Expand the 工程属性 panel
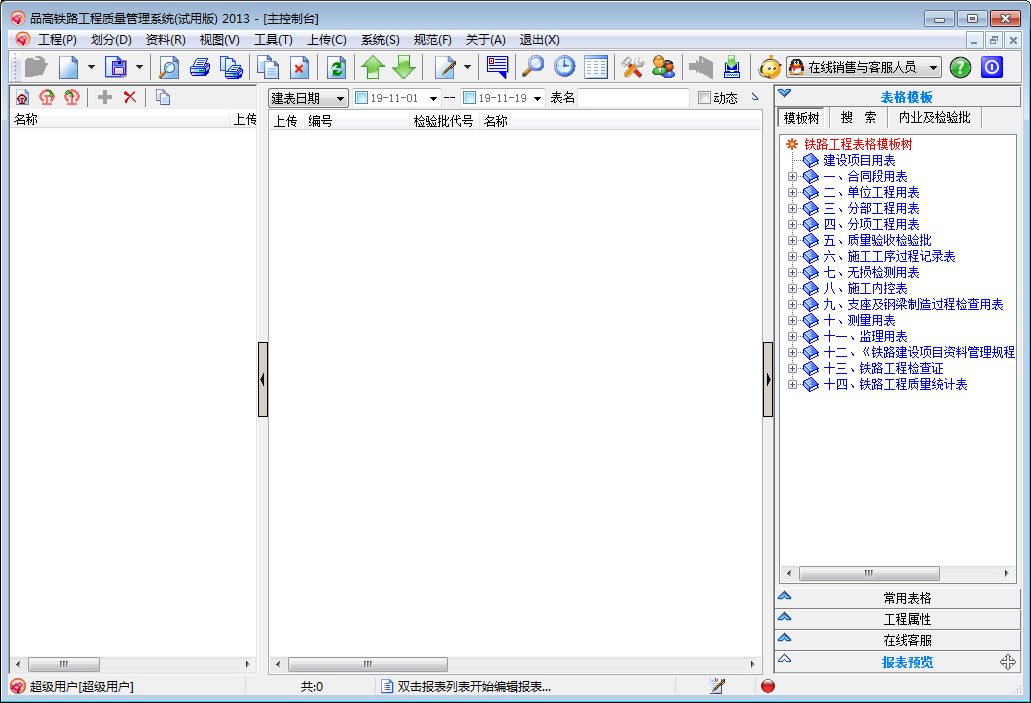Screen dimensions: 1031x703 (x=898, y=619)
